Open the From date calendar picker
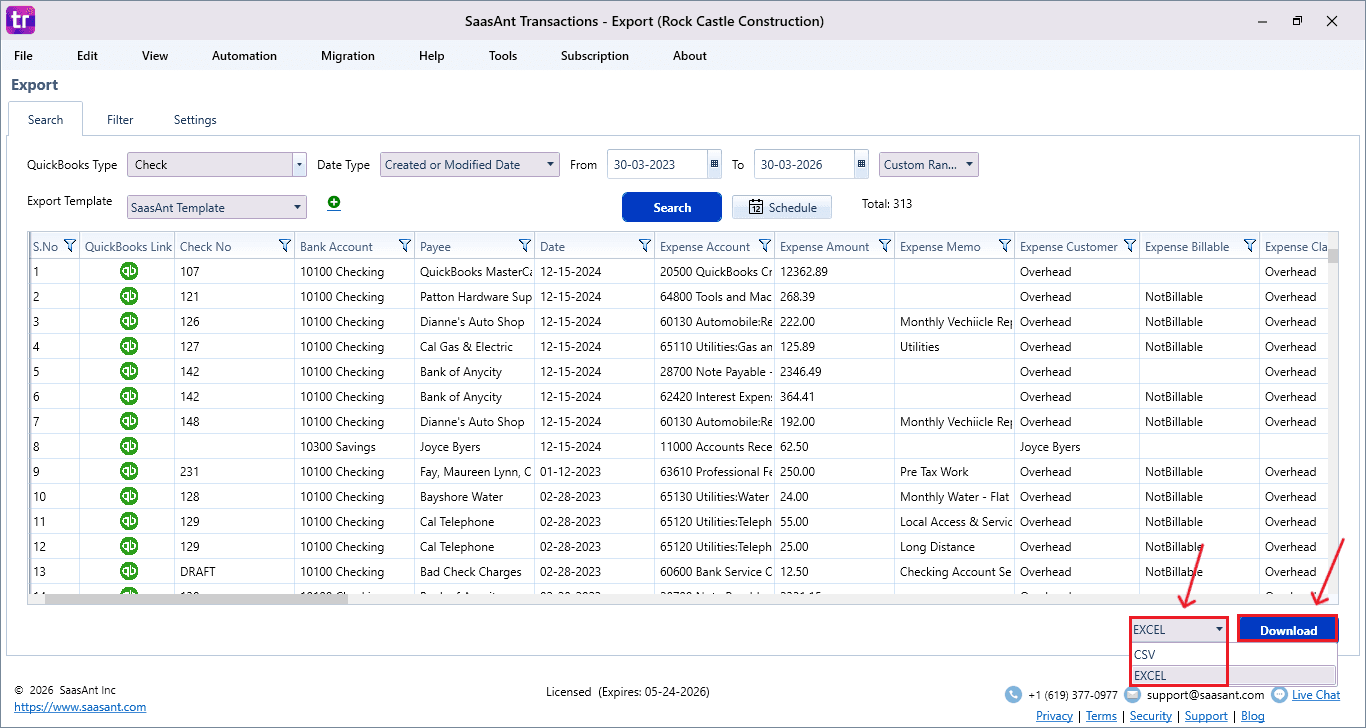This screenshot has width=1366, height=728. (x=713, y=163)
